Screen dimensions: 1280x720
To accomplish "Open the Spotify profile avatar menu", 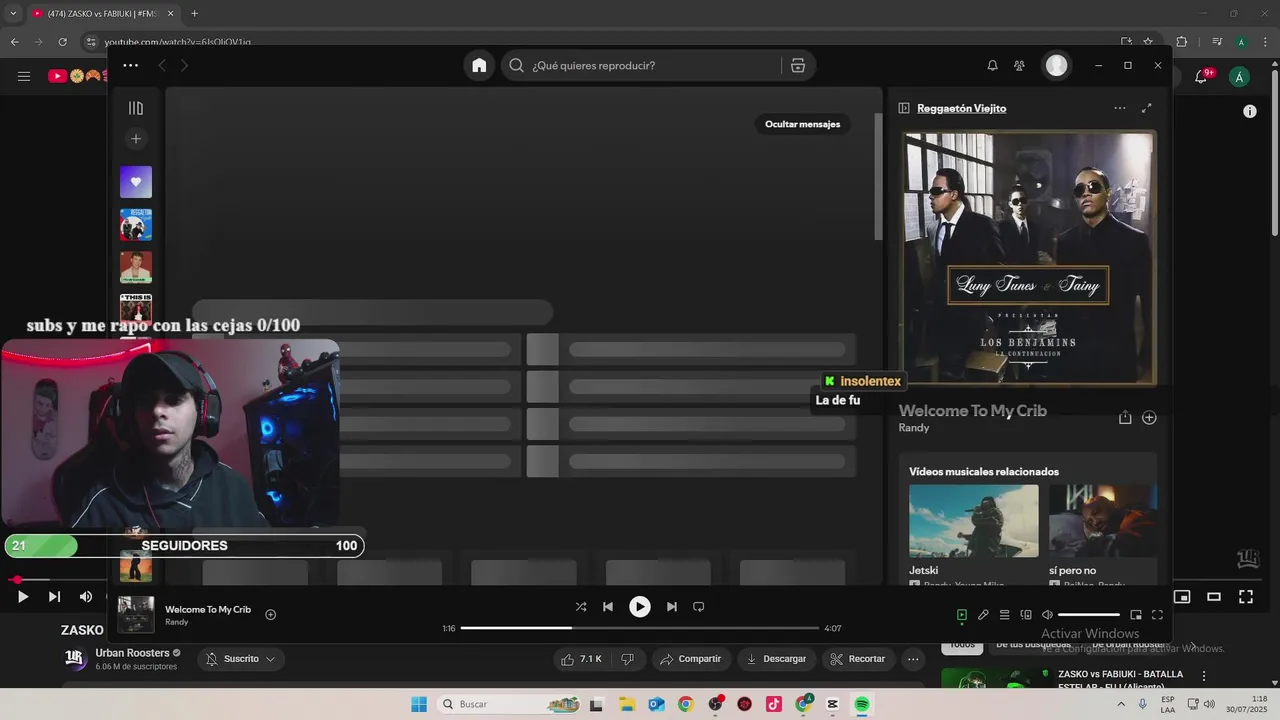I will [x=1057, y=65].
